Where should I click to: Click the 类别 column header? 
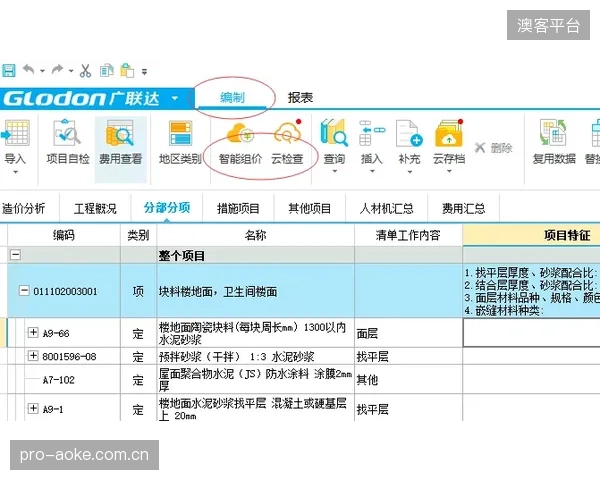[x=139, y=235]
